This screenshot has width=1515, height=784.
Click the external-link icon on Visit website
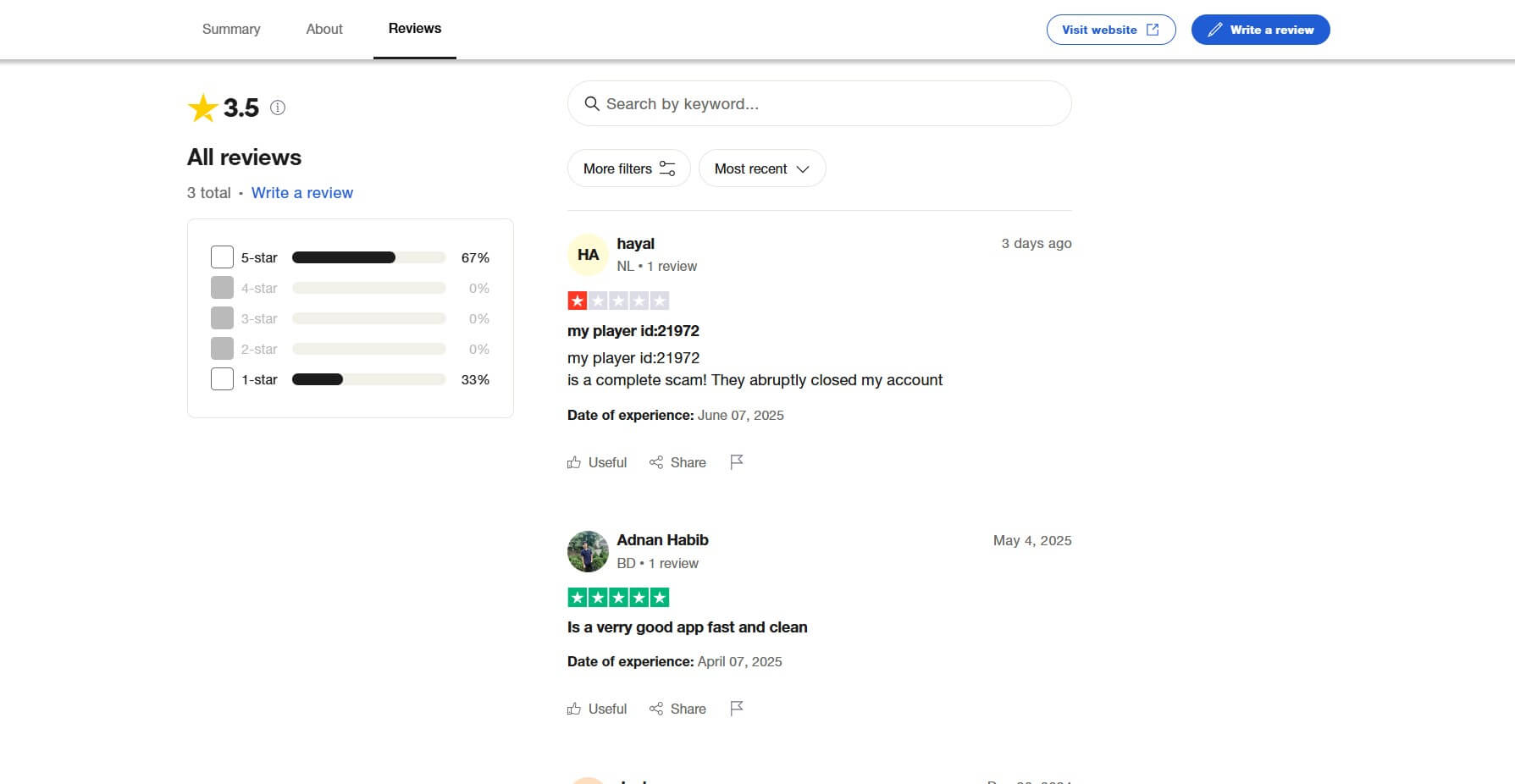pyautogui.click(x=1153, y=29)
